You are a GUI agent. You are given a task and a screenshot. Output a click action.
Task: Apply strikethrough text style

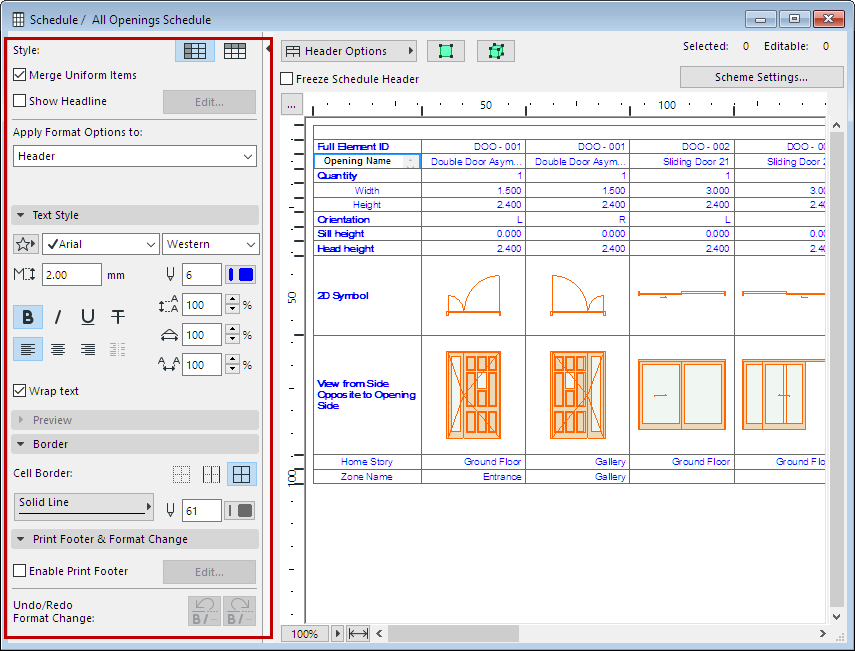[x=117, y=317]
